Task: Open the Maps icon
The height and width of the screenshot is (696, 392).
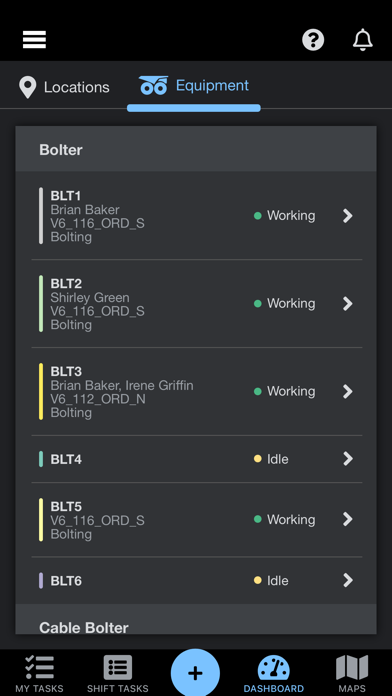Action: click(x=352, y=667)
